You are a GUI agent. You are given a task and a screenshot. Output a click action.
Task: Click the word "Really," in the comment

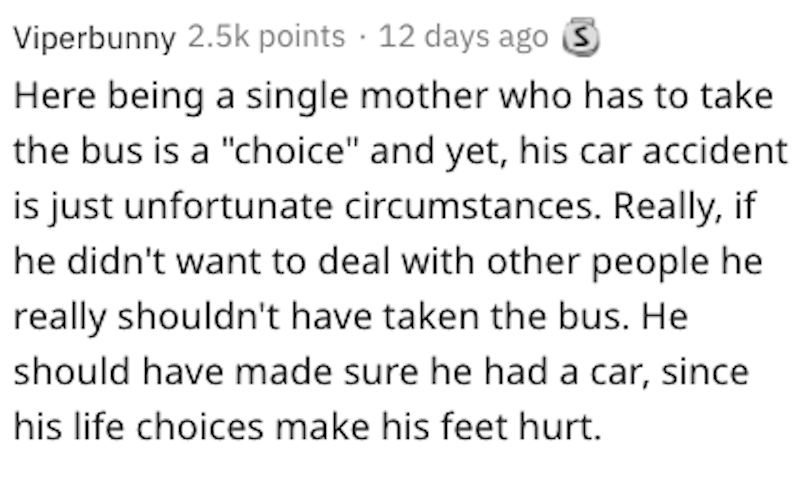[x=668, y=207]
